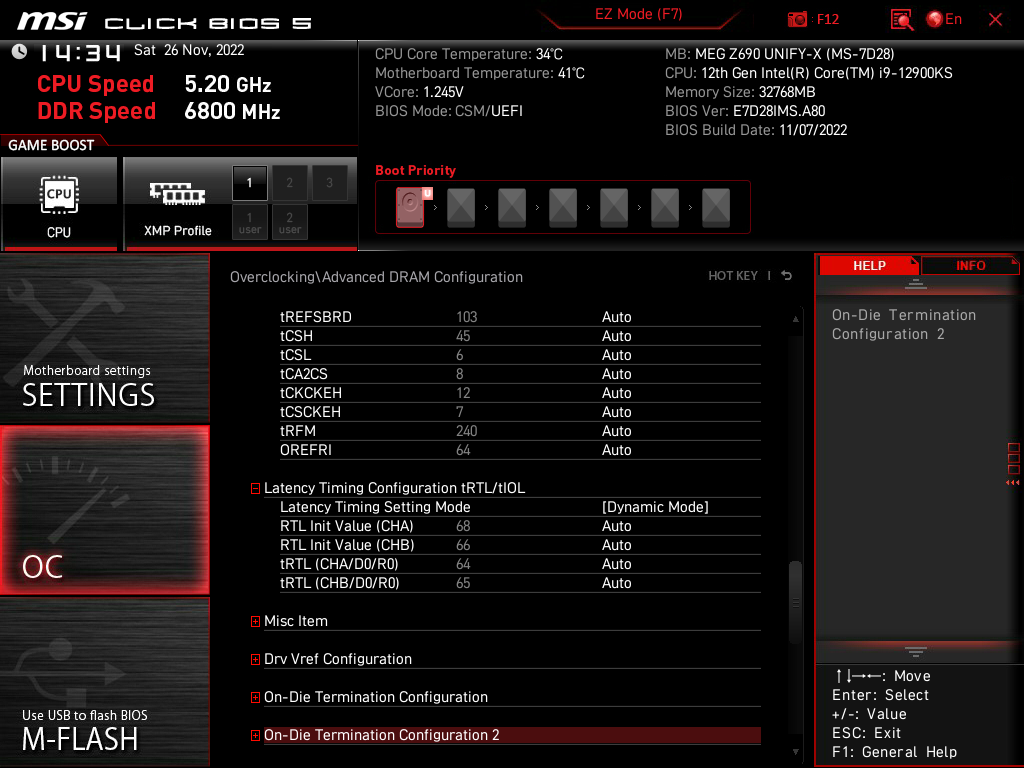
Task: Select XMP profile 3
Action: [x=329, y=183]
